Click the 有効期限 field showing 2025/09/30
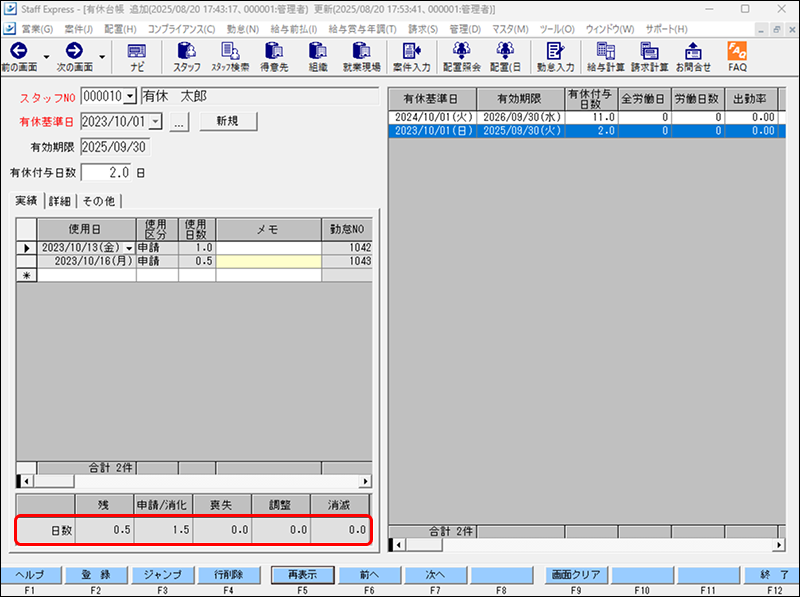This screenshot has width=800, height=597. [115, 147]
